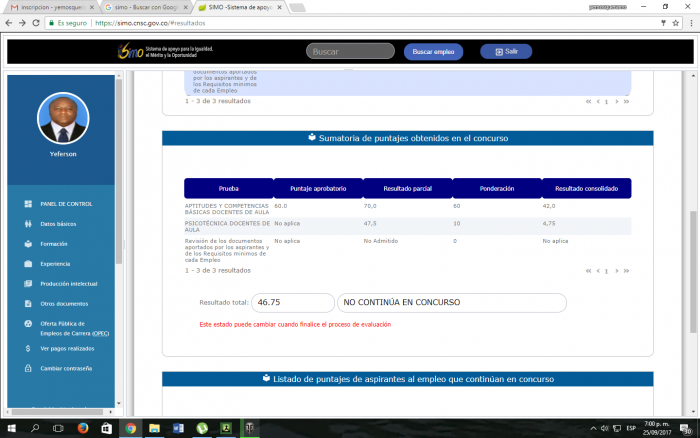Screen dimensions: 700x438
Task: Click the Buscar search input field
Action: 350,51
